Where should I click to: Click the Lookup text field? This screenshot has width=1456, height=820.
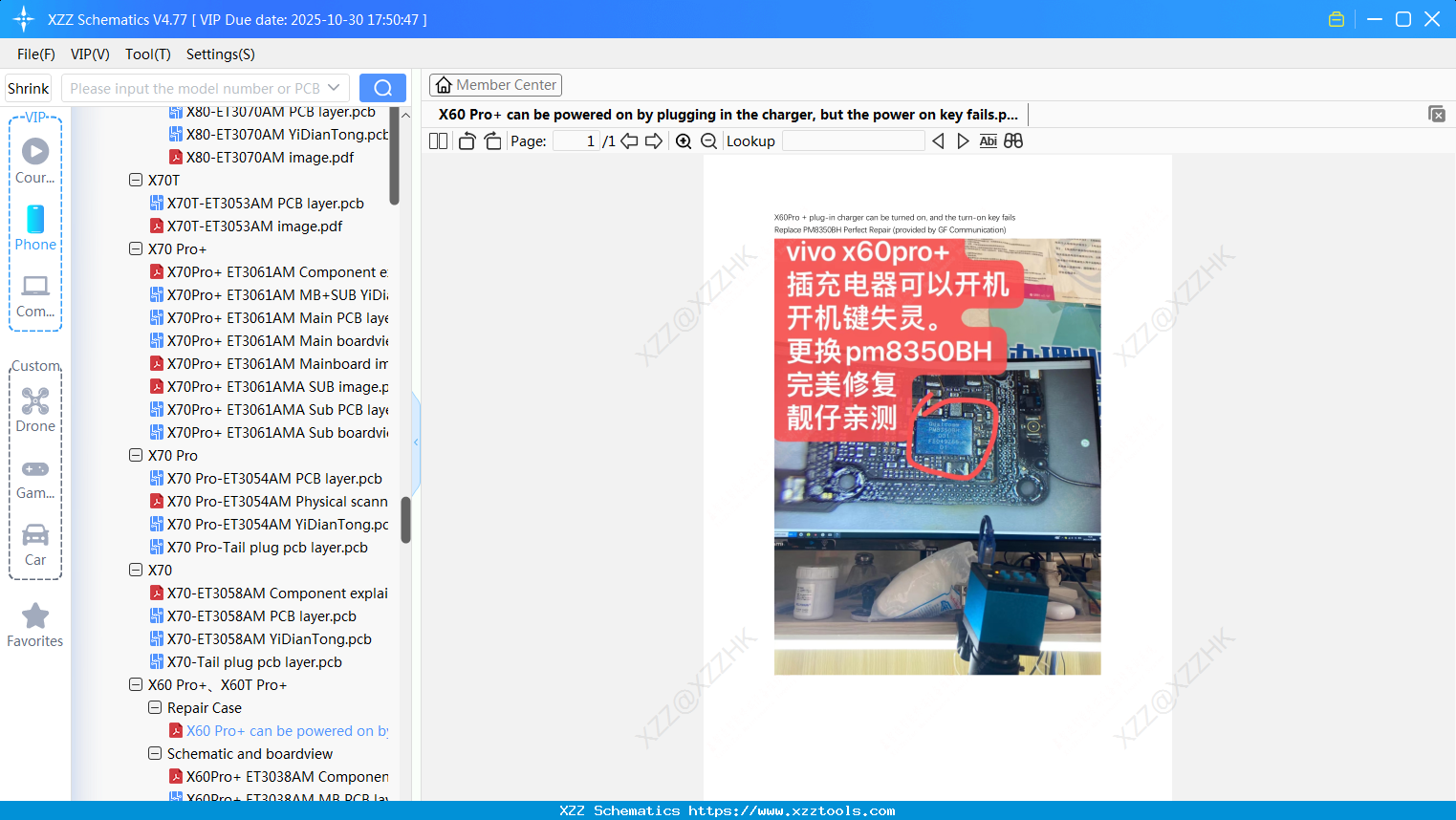click(854, 141)
